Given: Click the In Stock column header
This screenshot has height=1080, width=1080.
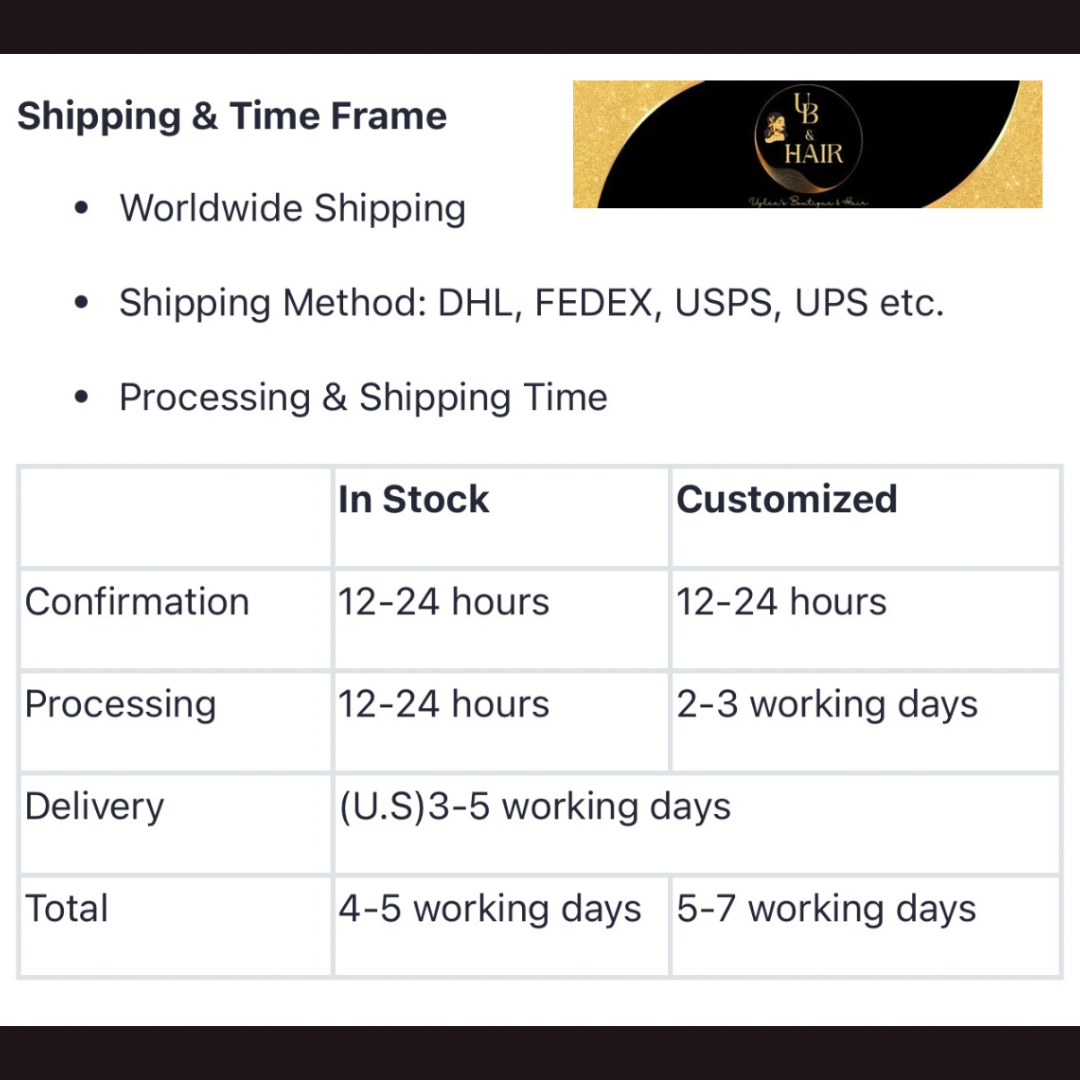Looking at the screenshot, I should (x=414, y=499).
